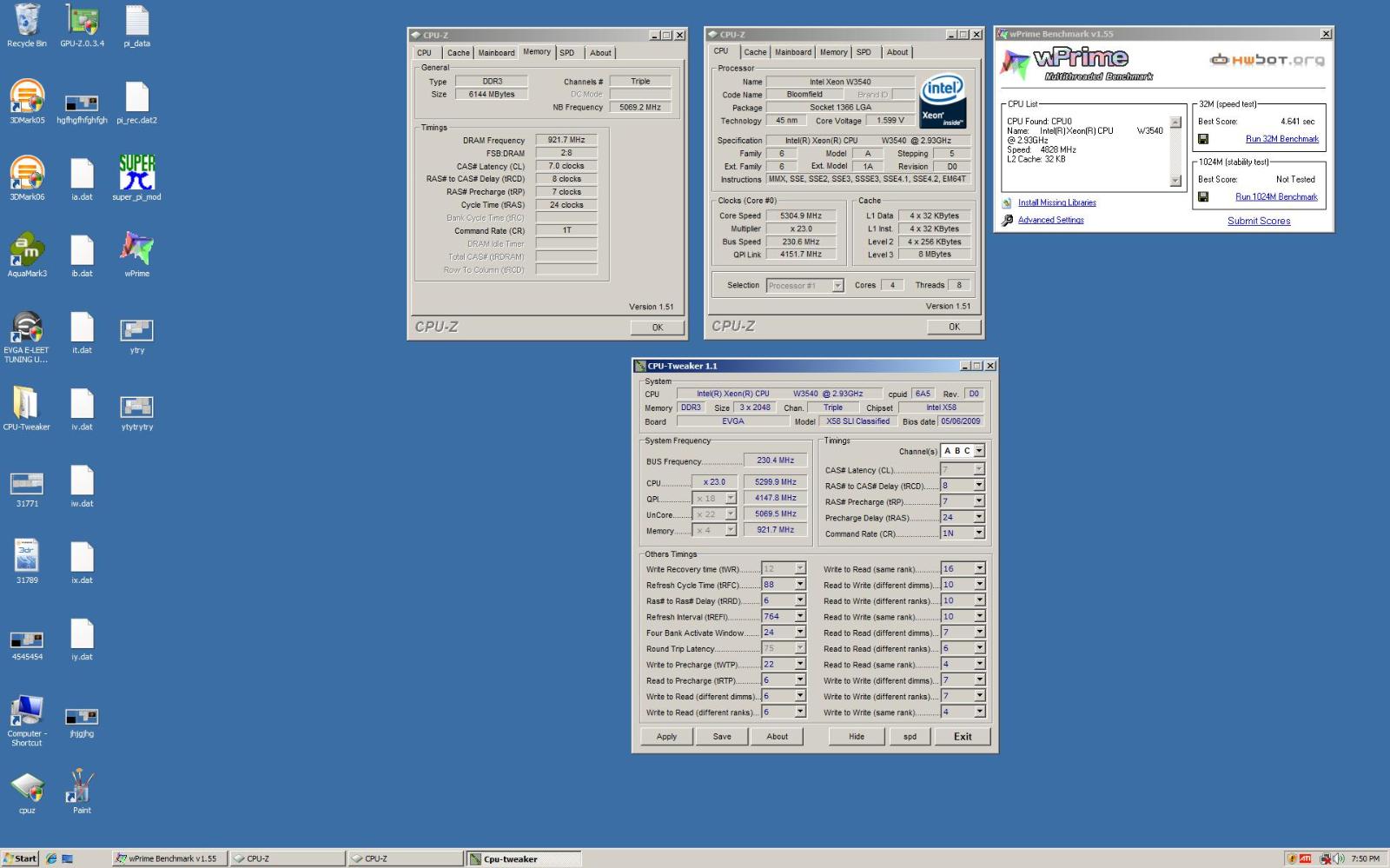Open the Channel(s) A B C dropdown
The width and height of the screenshot is (1390, 868).
[x=979, y=451]
